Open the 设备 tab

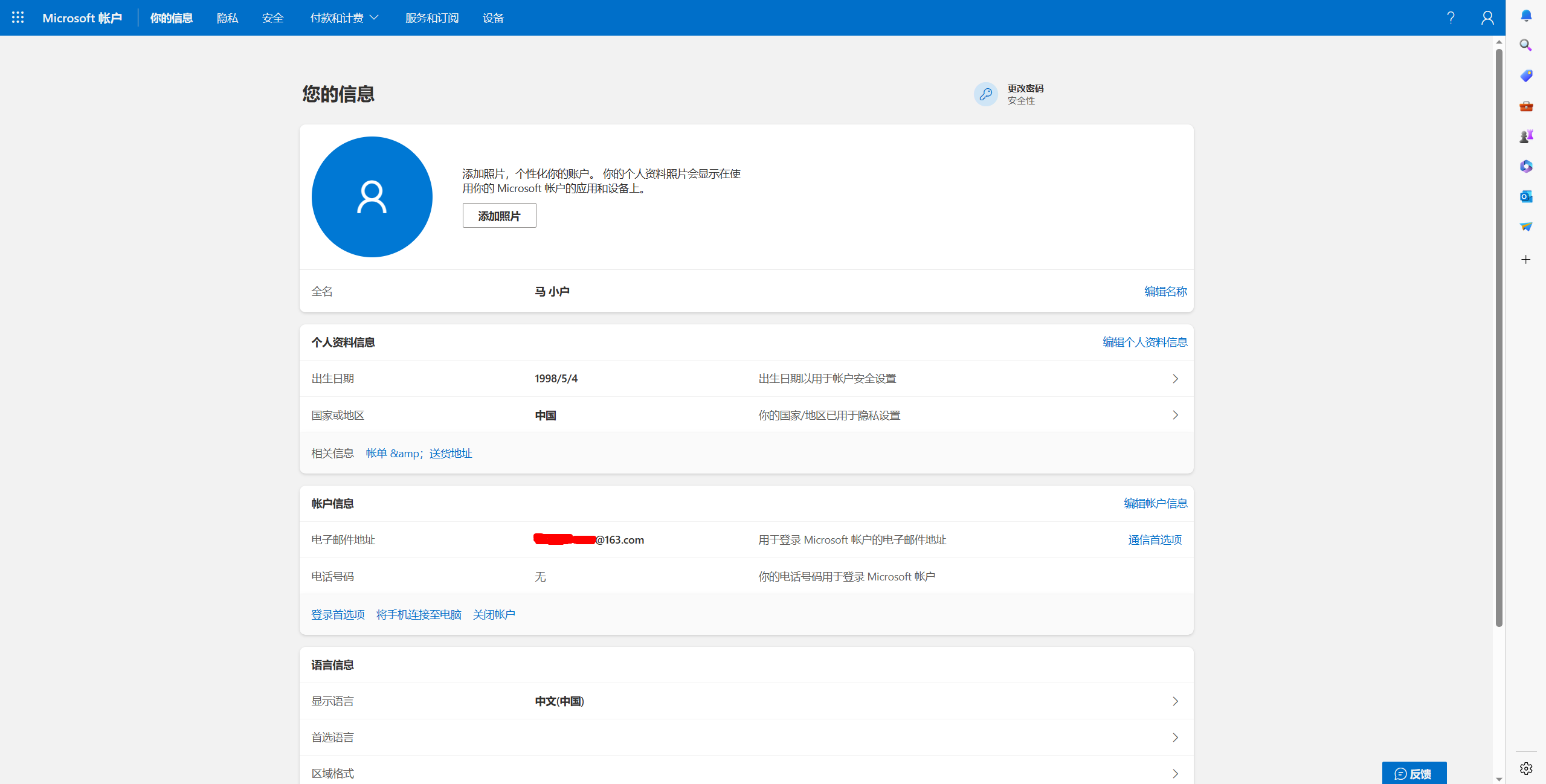click(x=493, y=18)
